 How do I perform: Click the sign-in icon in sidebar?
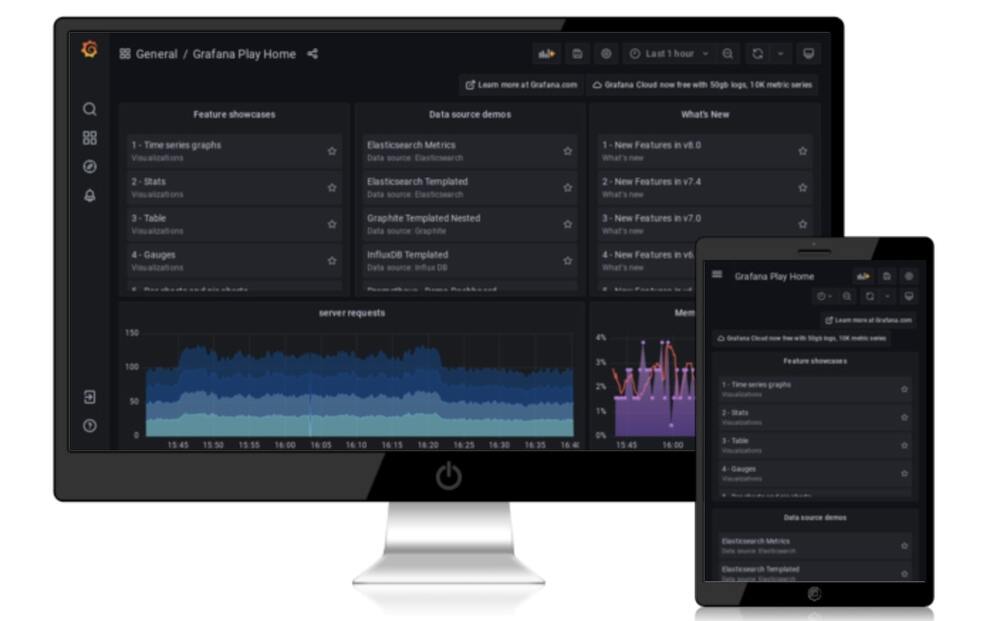coord(90,397)
